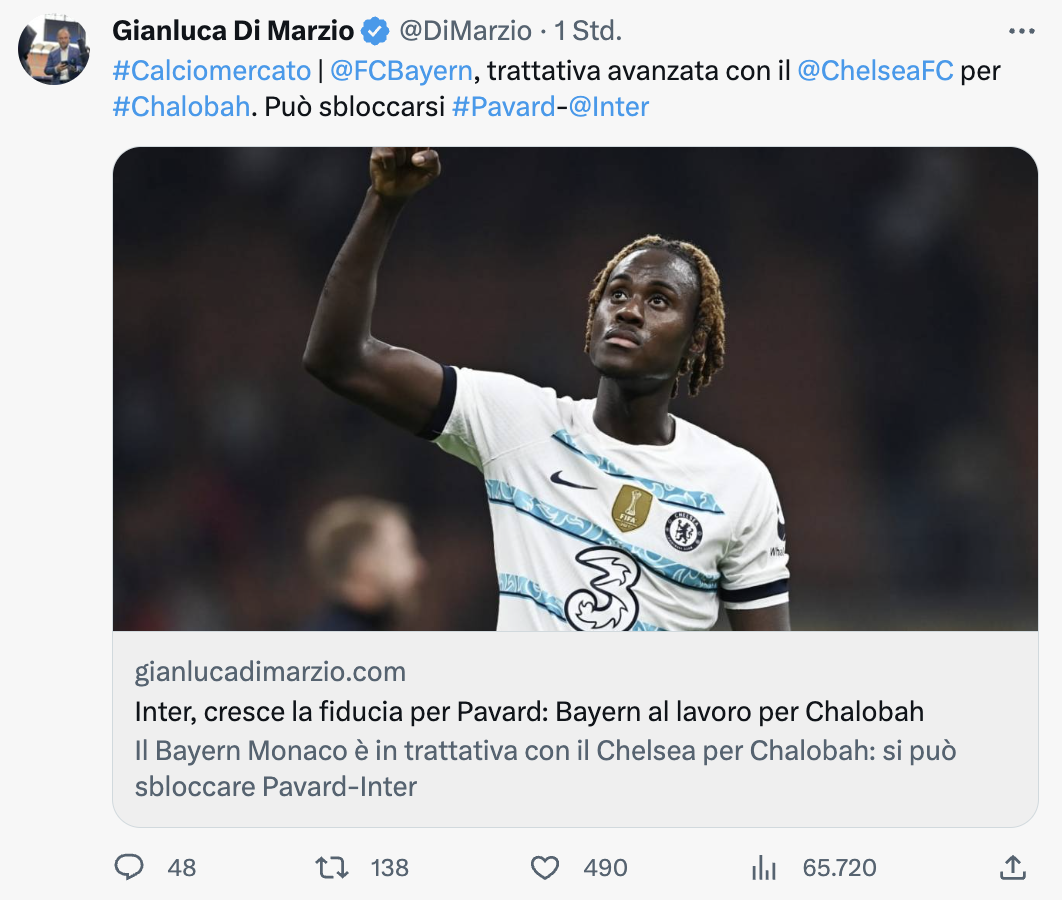The width and height of the screenshot is (1062, 900).
Task: Click the blue verified badge
Action: (x=375, y=31)
